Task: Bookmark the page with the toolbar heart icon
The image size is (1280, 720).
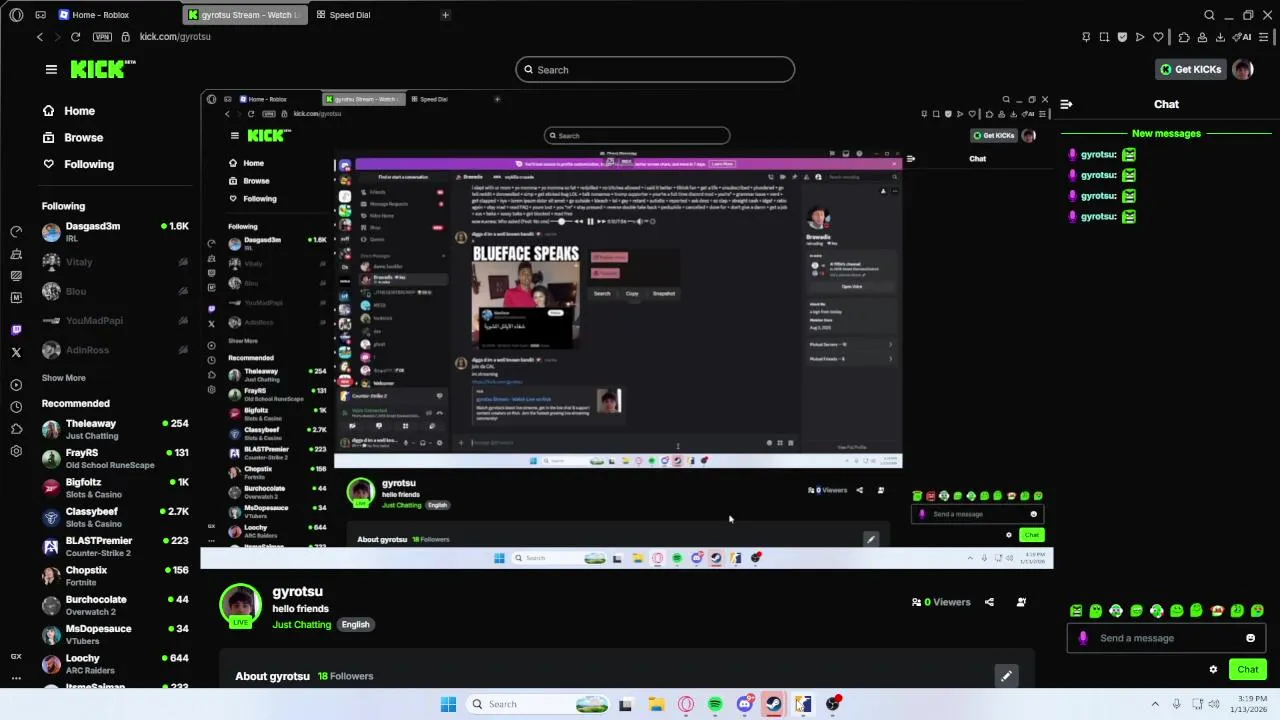Action: [x=1158, y=37]
